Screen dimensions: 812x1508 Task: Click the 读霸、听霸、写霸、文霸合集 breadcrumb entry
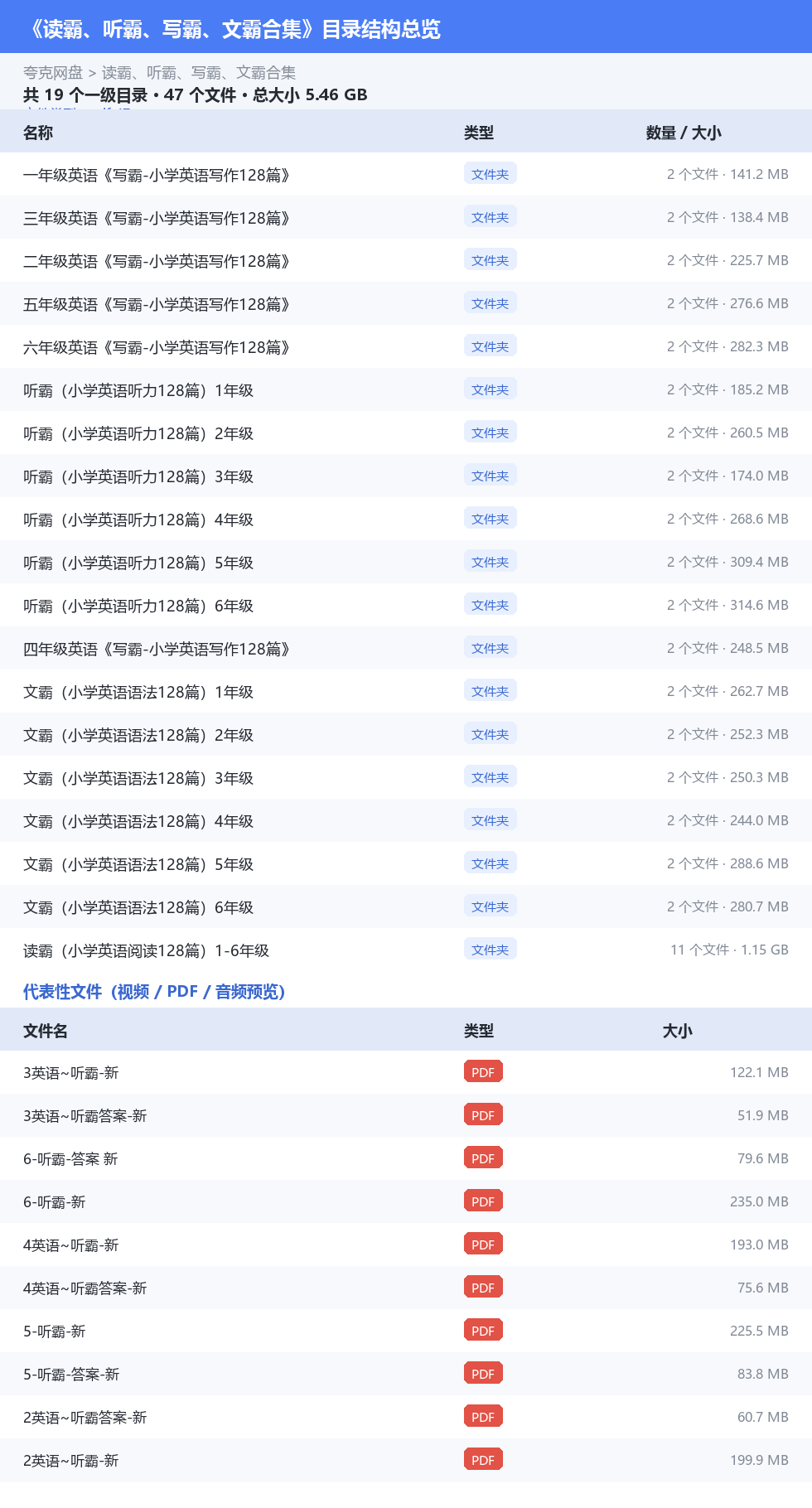(x=199, y=73)
